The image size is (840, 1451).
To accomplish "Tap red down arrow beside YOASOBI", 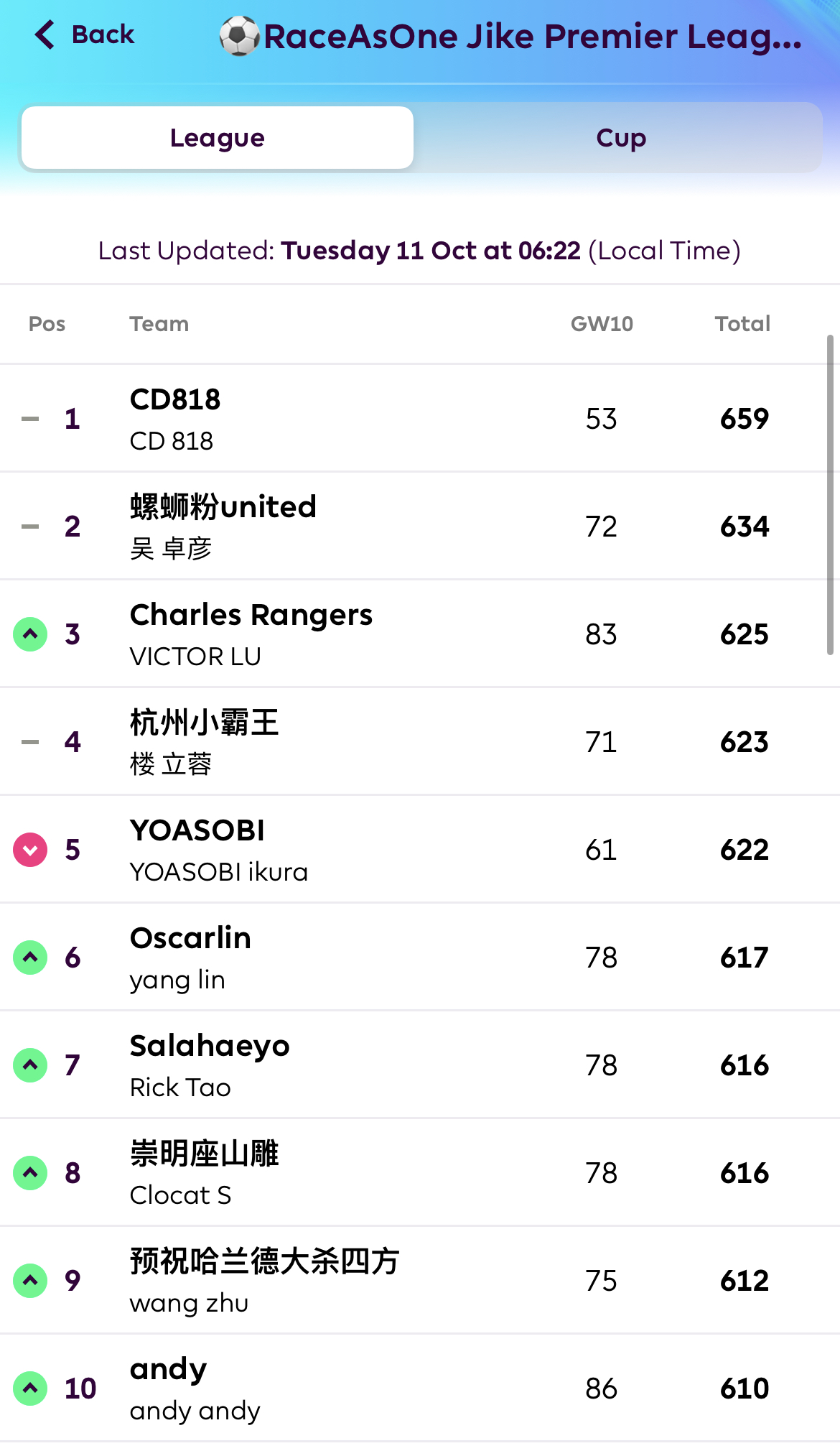I will 30,850.
